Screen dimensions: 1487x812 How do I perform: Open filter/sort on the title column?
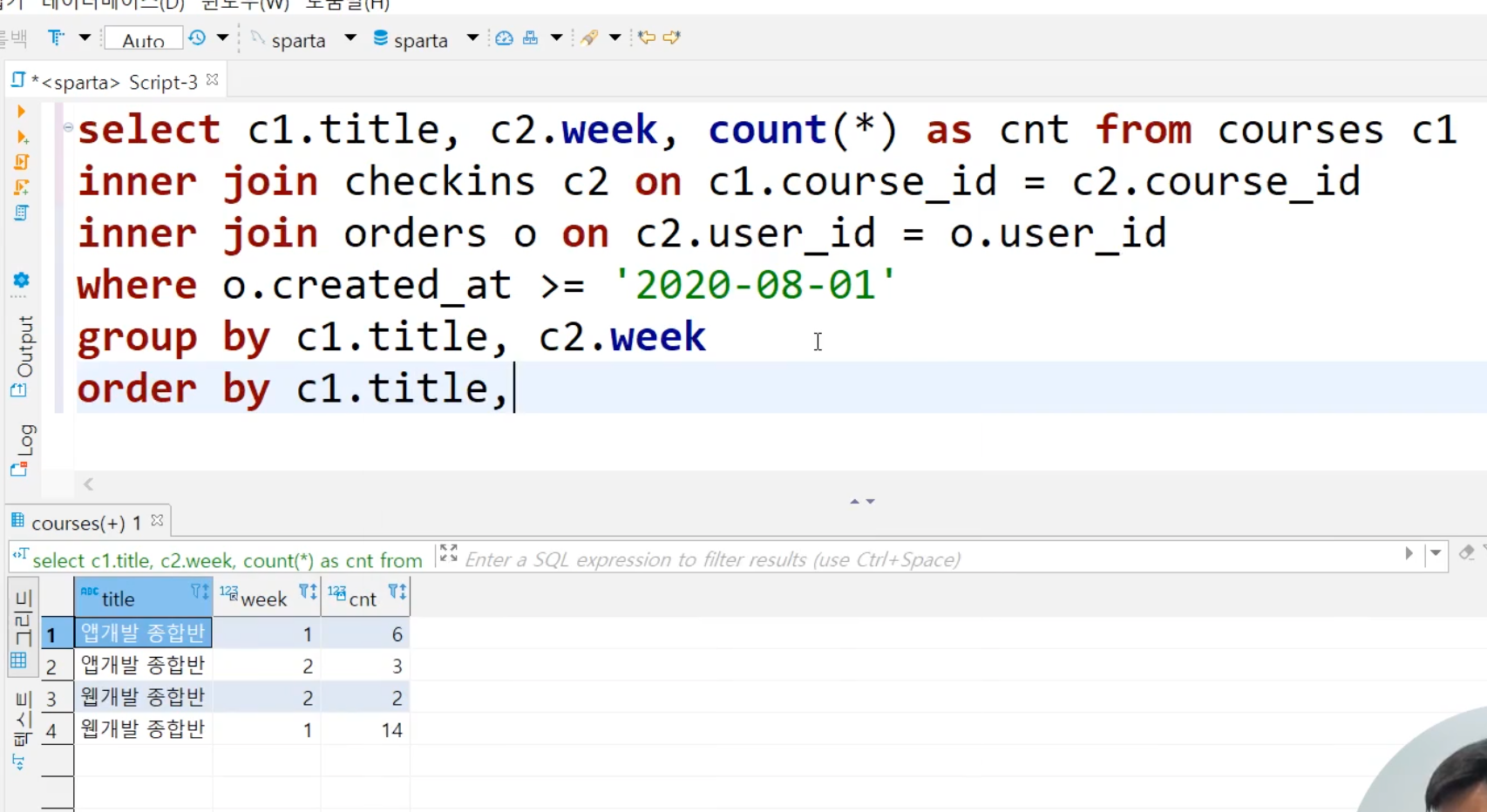point(200,592)
